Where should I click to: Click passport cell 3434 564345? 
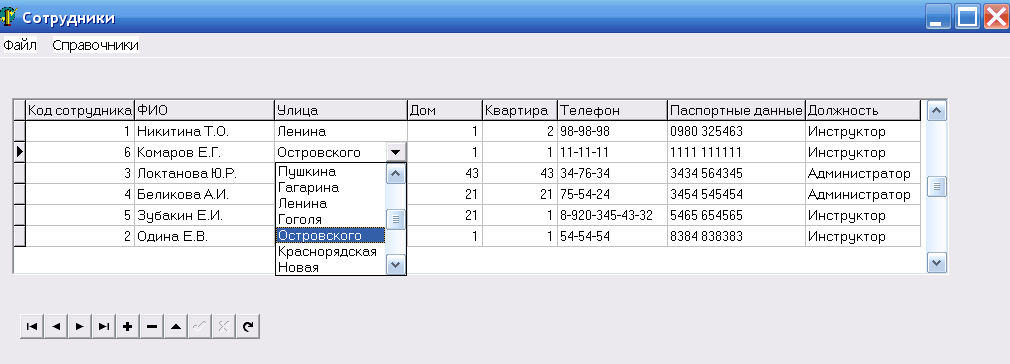736,173
